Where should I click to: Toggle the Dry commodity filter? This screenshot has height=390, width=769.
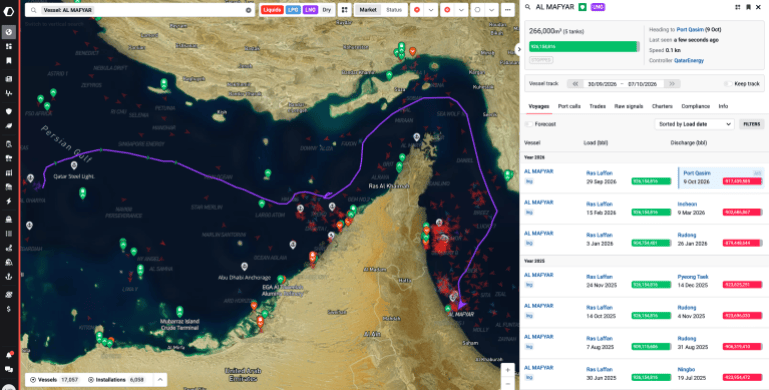coord(326,10)
